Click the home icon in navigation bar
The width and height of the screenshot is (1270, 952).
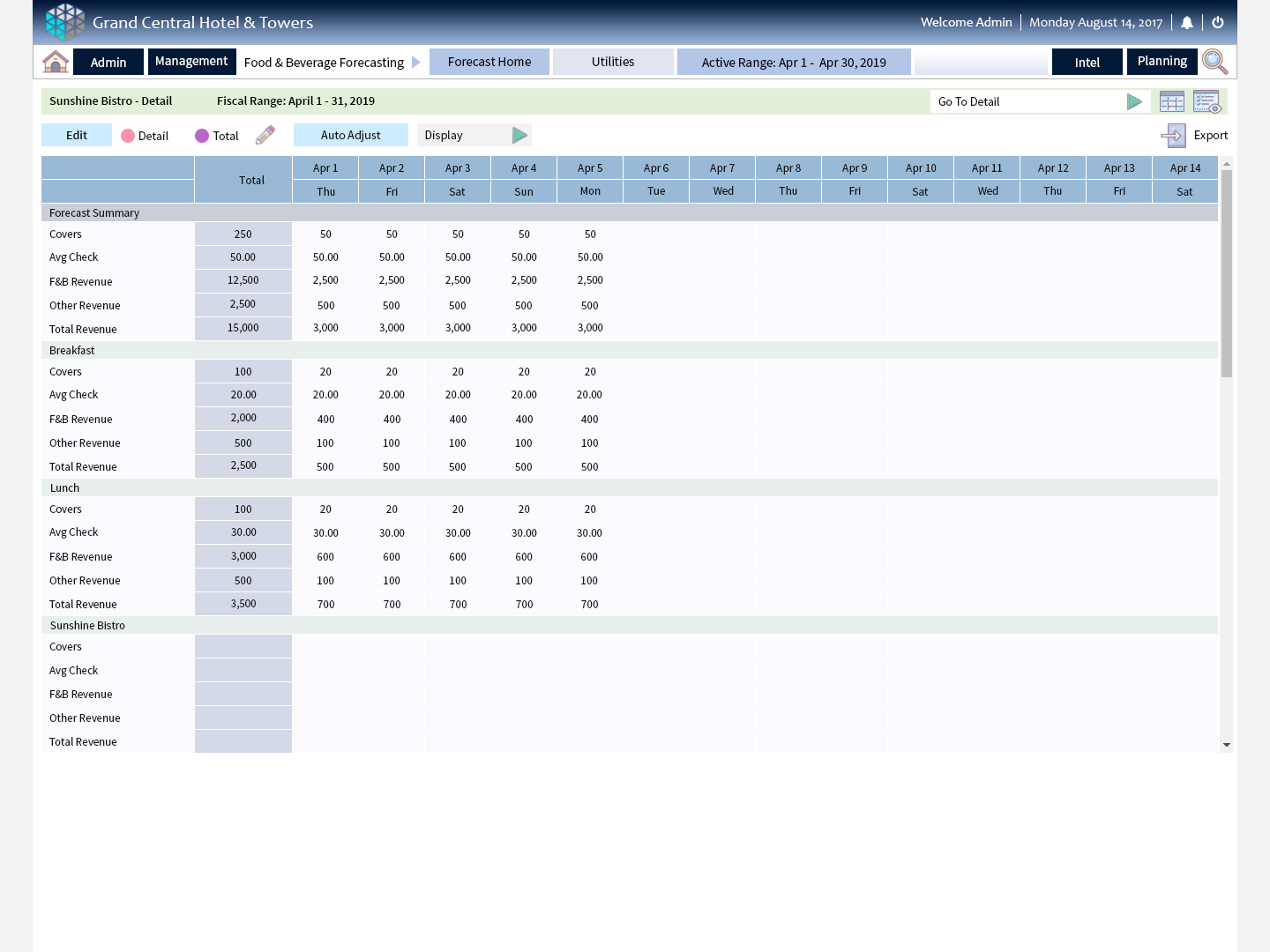[x=56, y=62]
